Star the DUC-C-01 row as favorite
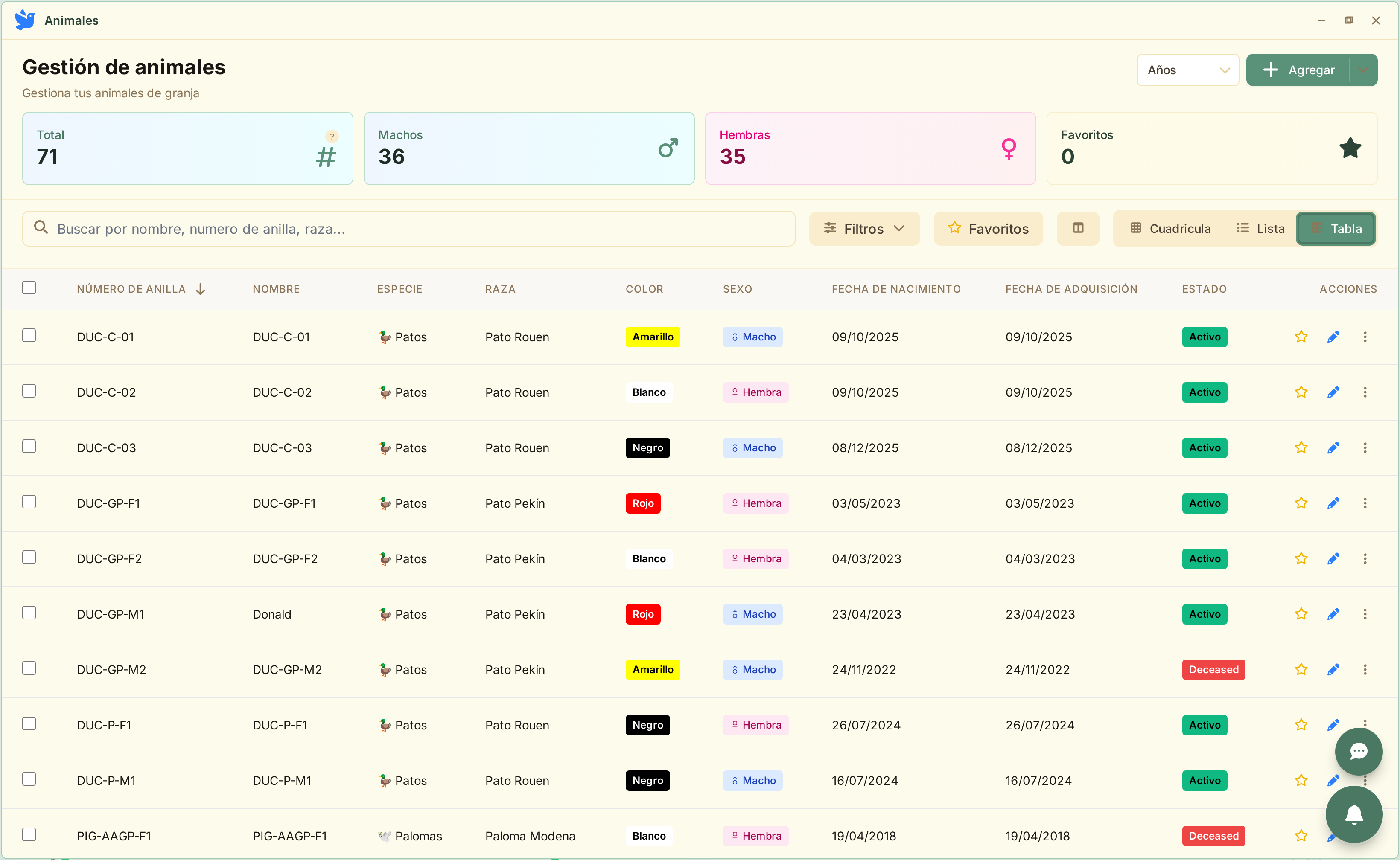Image resolution: width=1400 pixels, height=860 pixels. point(1301,337)
